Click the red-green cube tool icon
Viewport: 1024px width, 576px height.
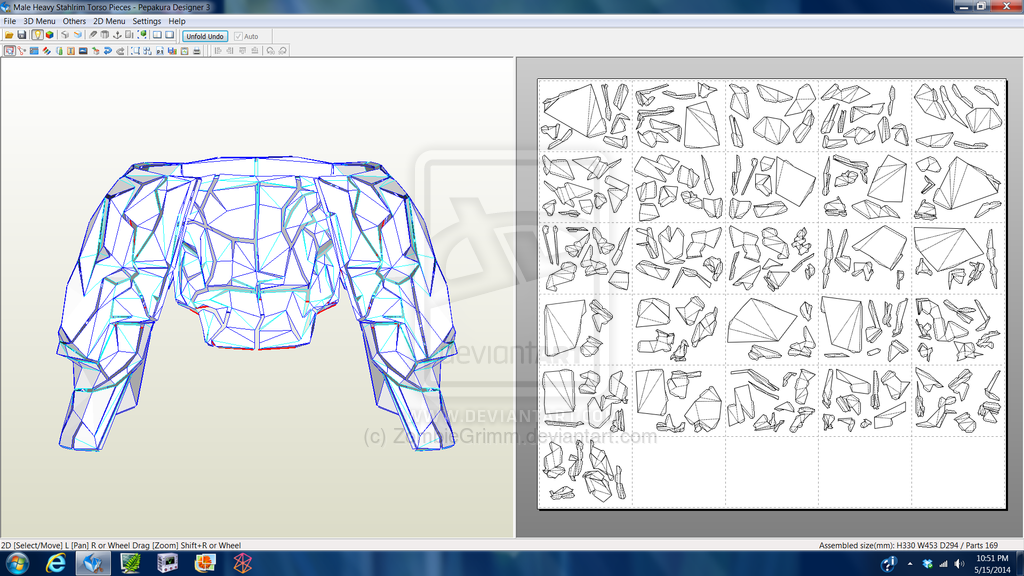coord(95,51)
